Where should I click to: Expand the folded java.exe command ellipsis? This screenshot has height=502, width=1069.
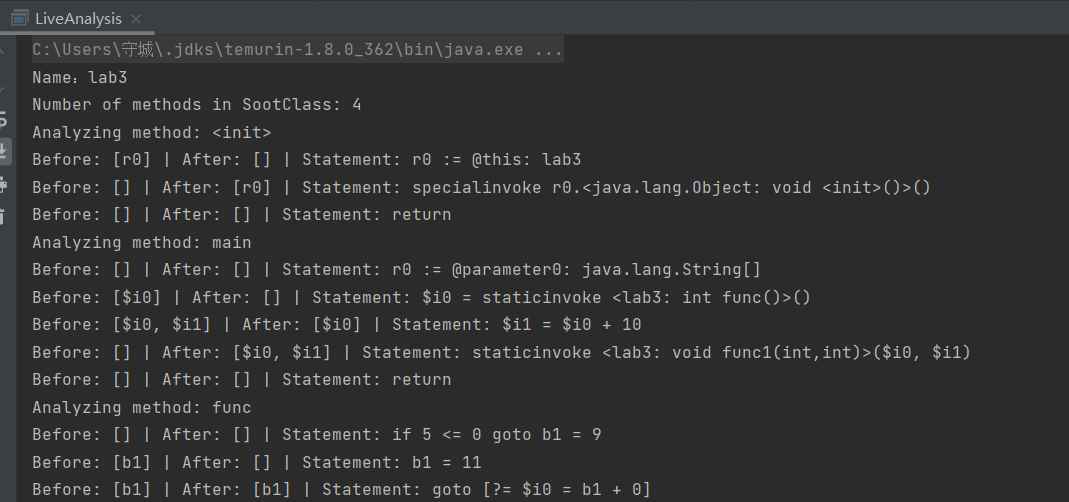[549, 49]
